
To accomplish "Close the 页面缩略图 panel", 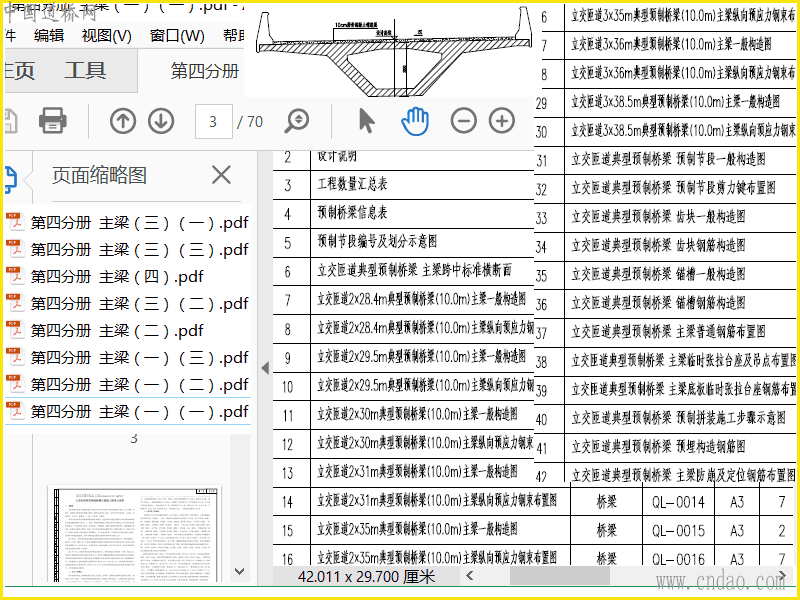I will (221, 175).
